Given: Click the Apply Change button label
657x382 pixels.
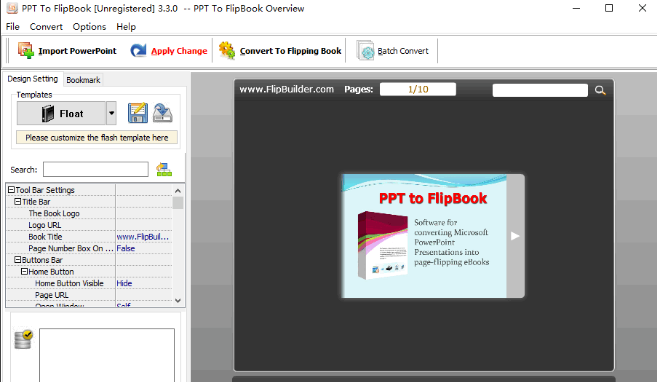Looking at the screenshot, I should click(179, 51).
